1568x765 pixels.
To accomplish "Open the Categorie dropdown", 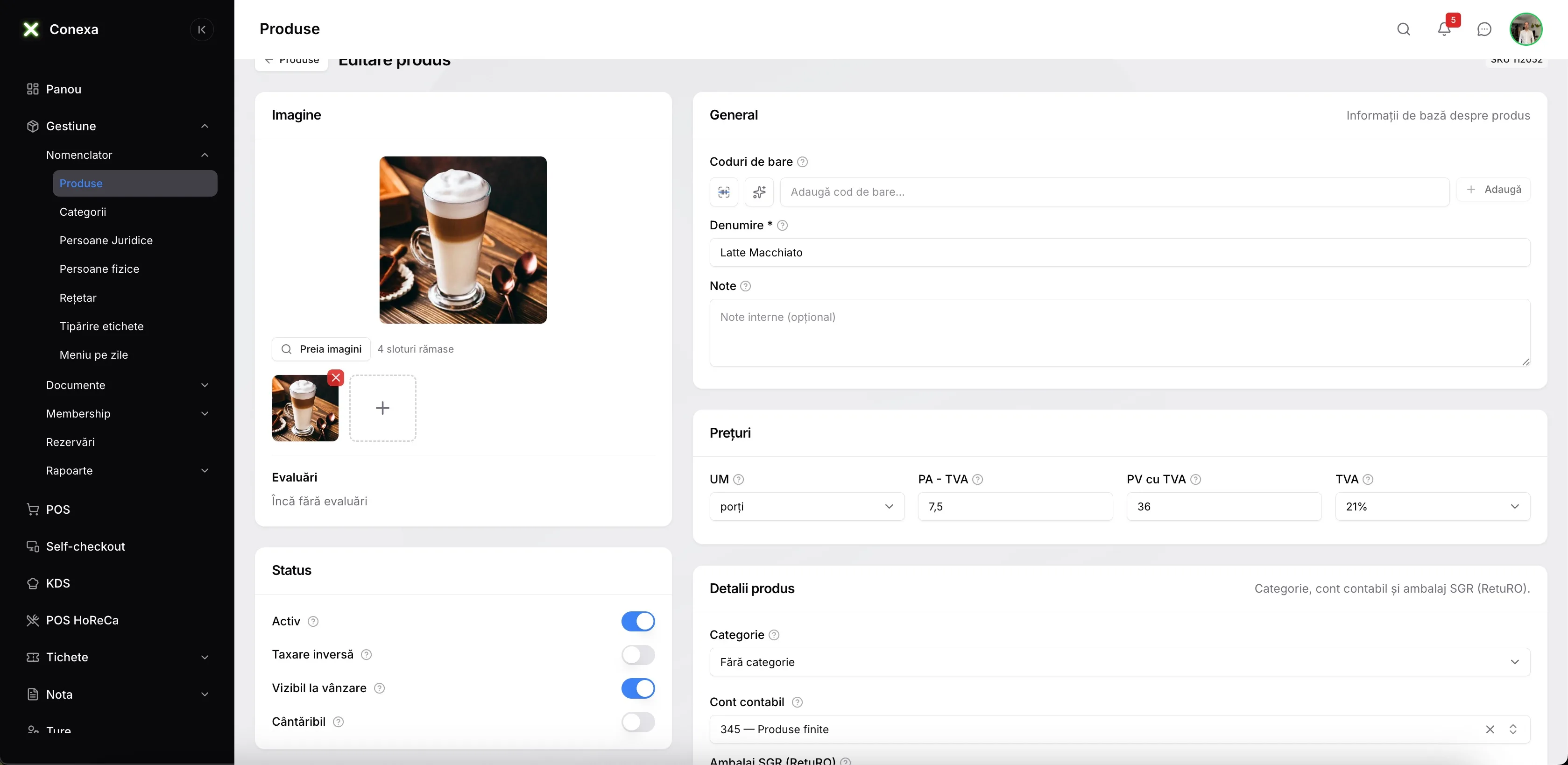I will pyautogui.click(x=1120, y=662).
